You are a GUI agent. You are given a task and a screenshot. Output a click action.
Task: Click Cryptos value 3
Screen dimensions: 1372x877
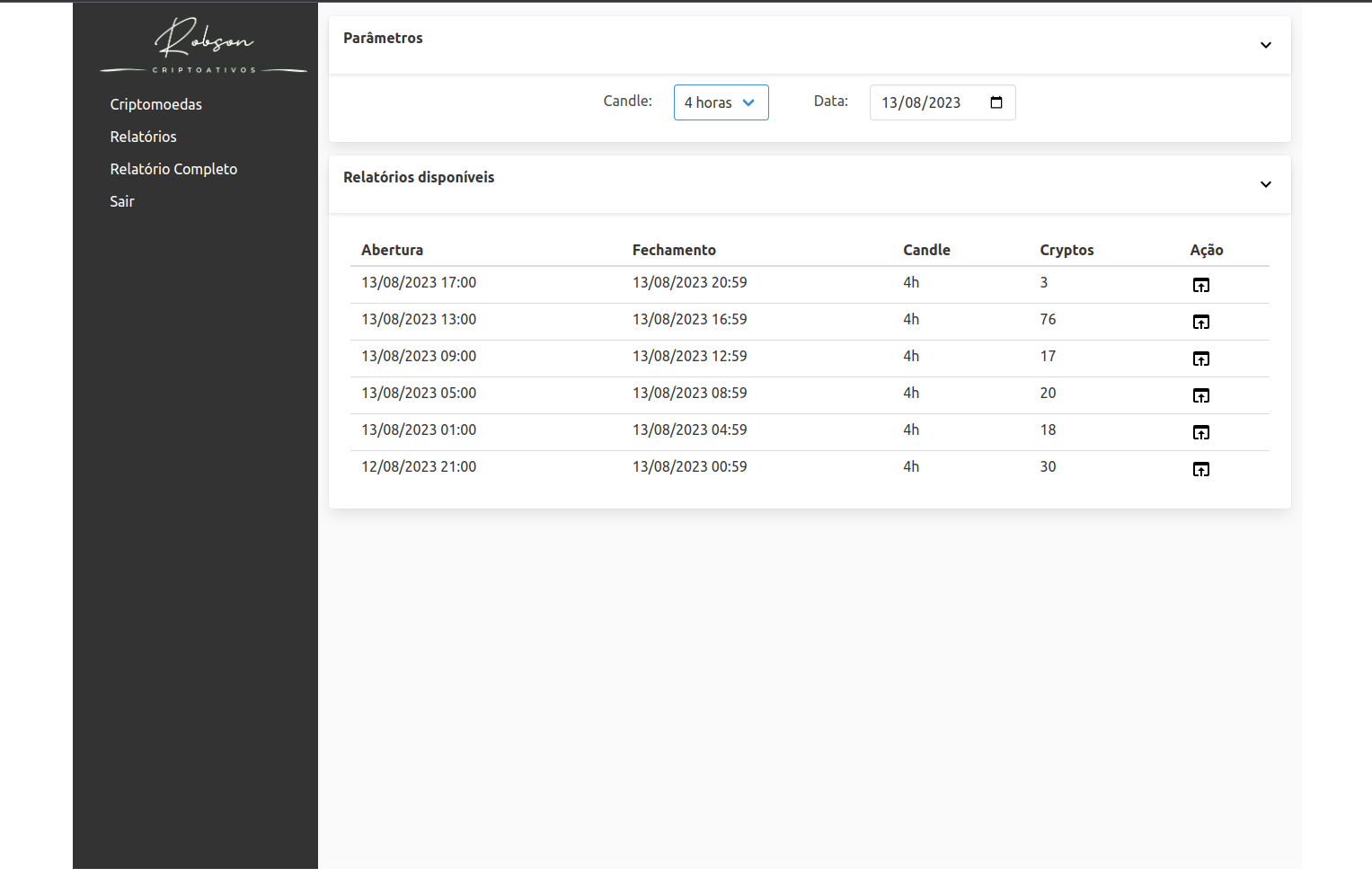point(1044,282)
